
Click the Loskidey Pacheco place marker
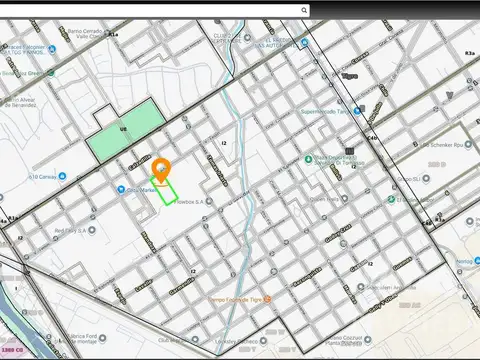[263, 341]
